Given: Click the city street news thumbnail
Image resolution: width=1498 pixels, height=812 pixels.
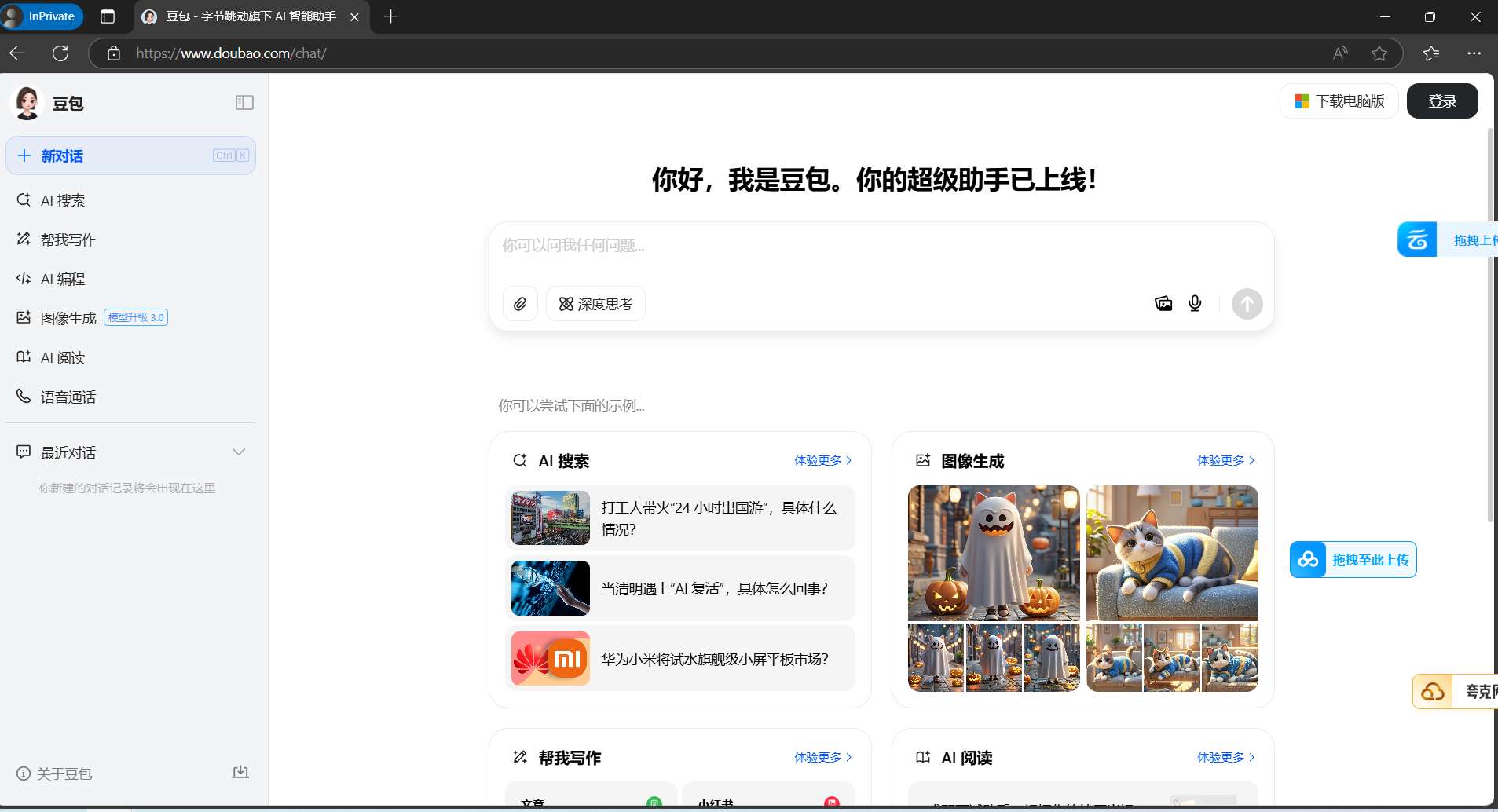Looking at the screenshot, I should pyautogui.click(x=551, y=518).
